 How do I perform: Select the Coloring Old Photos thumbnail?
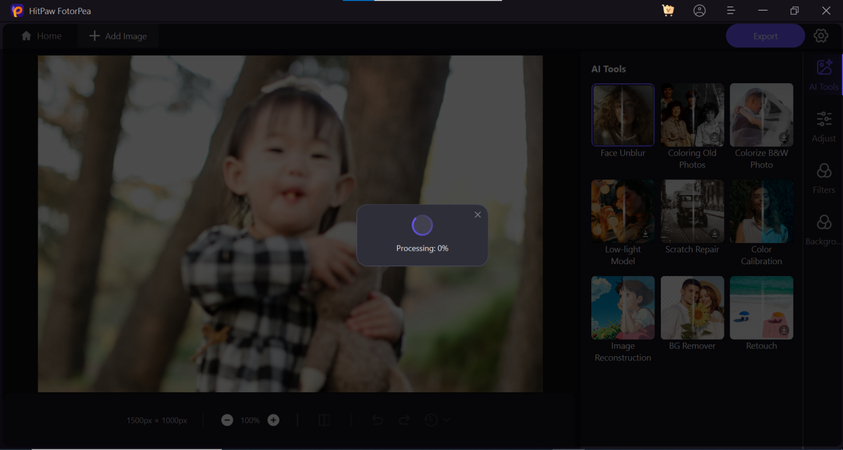point(692,115)
